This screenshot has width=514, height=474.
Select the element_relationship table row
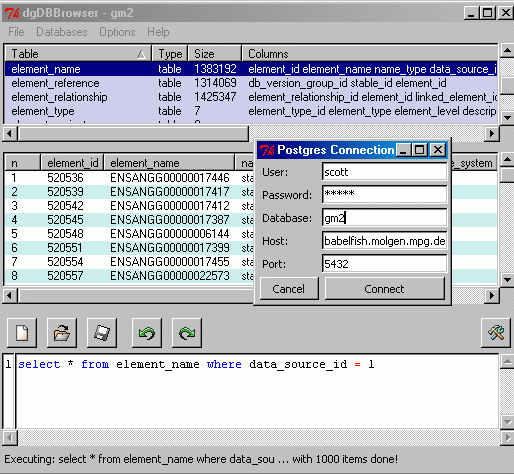point(251,97)
